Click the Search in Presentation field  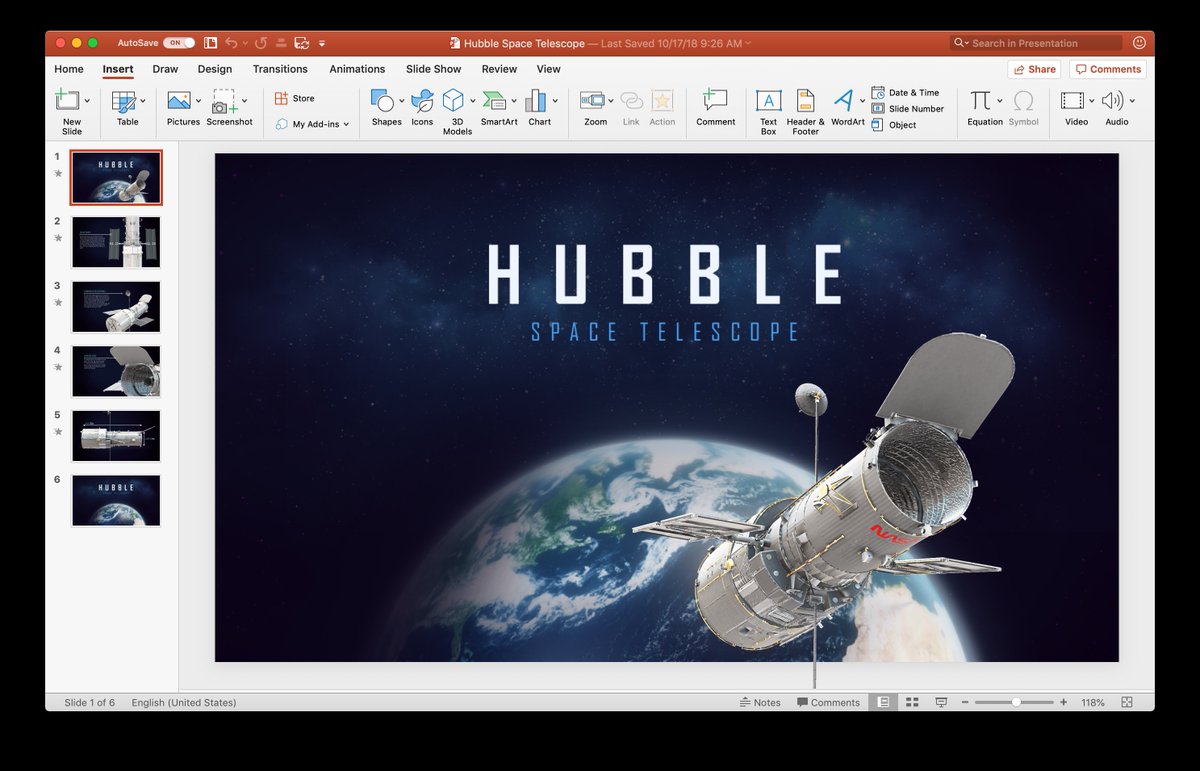(1036, 43)
